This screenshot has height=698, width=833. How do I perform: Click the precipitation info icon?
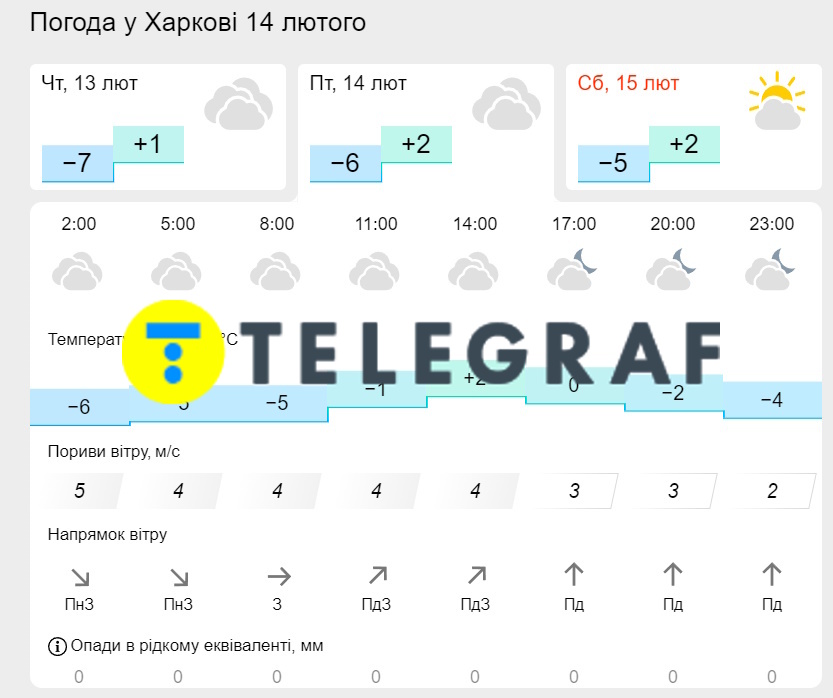pos(57,646)
